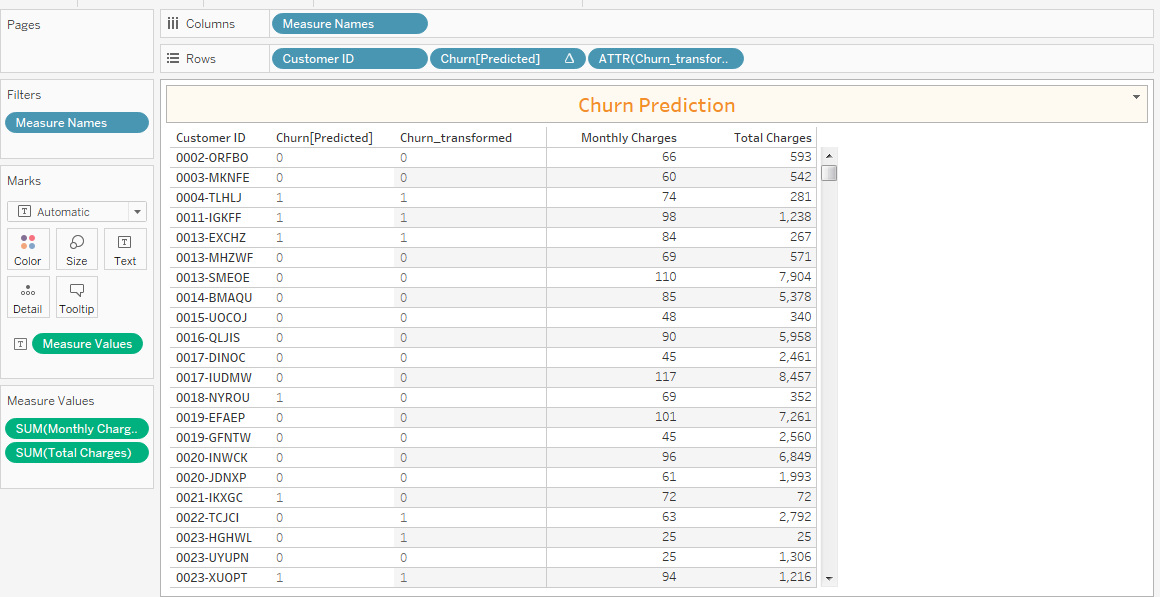This screenshot has height=597, width=1160.
Task: Open the Tooltip marks card
Action: (x=77, y=297)
